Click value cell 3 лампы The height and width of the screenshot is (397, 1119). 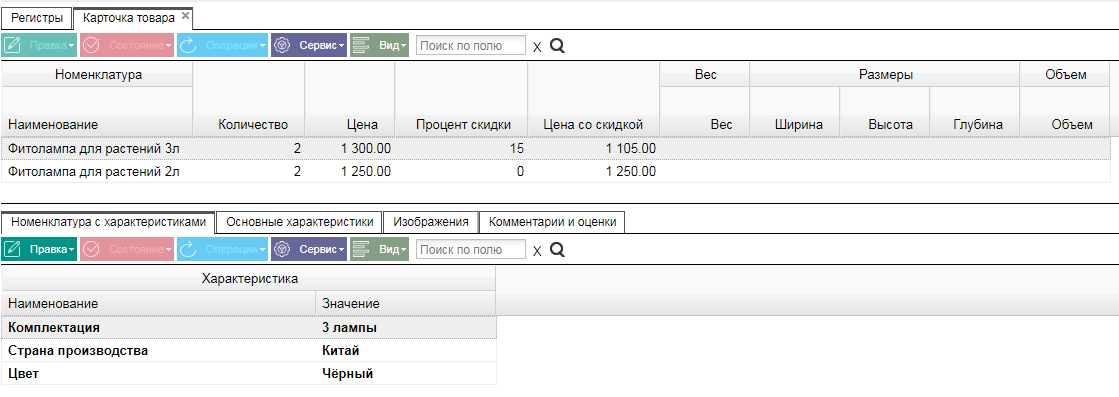point(405,328)
